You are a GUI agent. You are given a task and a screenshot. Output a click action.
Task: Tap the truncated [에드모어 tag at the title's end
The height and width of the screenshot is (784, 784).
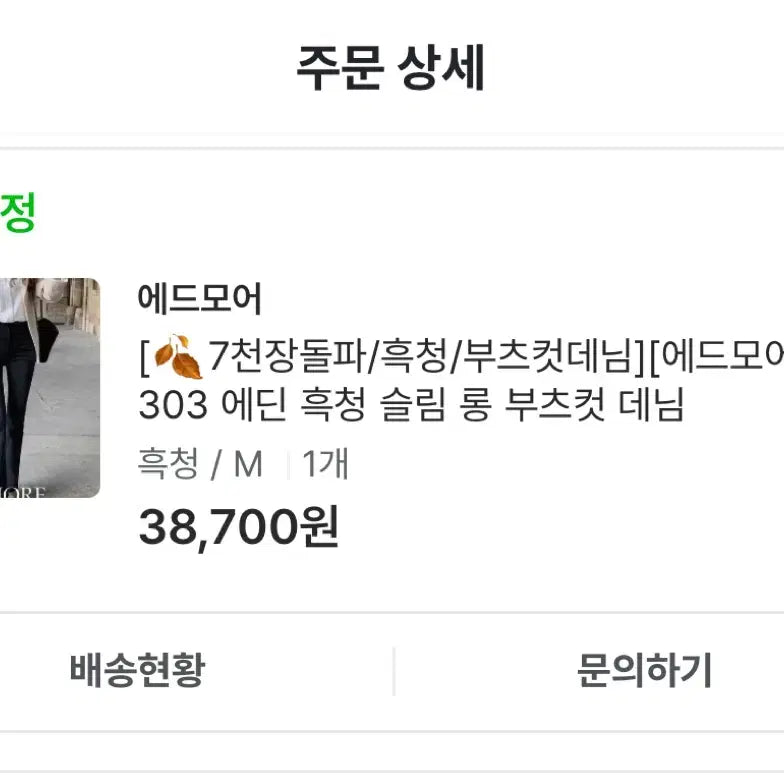[716, 357]
